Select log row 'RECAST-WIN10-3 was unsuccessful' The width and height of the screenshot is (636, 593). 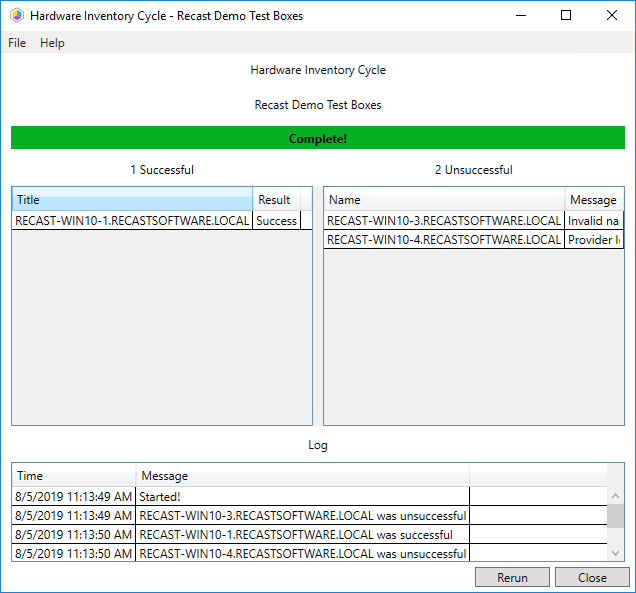click(x=303, y=516)
